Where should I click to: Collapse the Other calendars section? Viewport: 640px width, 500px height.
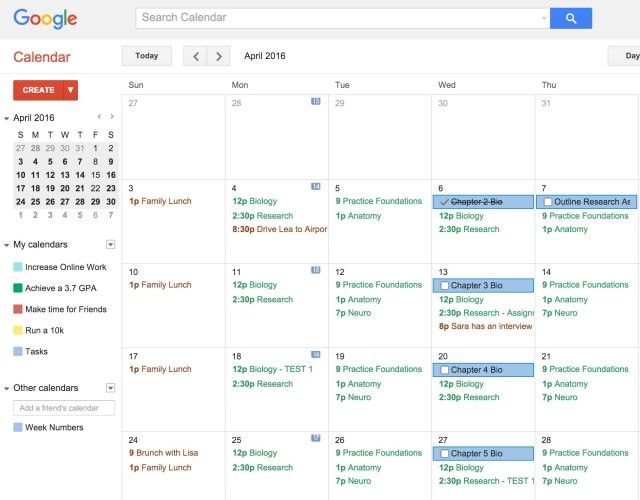pyautogui.click(x=7, y=388)
